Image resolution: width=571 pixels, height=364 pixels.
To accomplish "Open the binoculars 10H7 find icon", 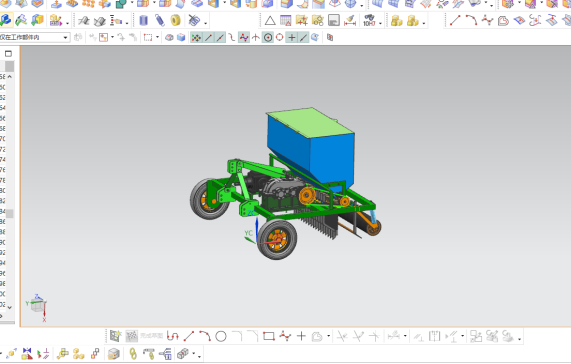I will (x=369, y=20).
